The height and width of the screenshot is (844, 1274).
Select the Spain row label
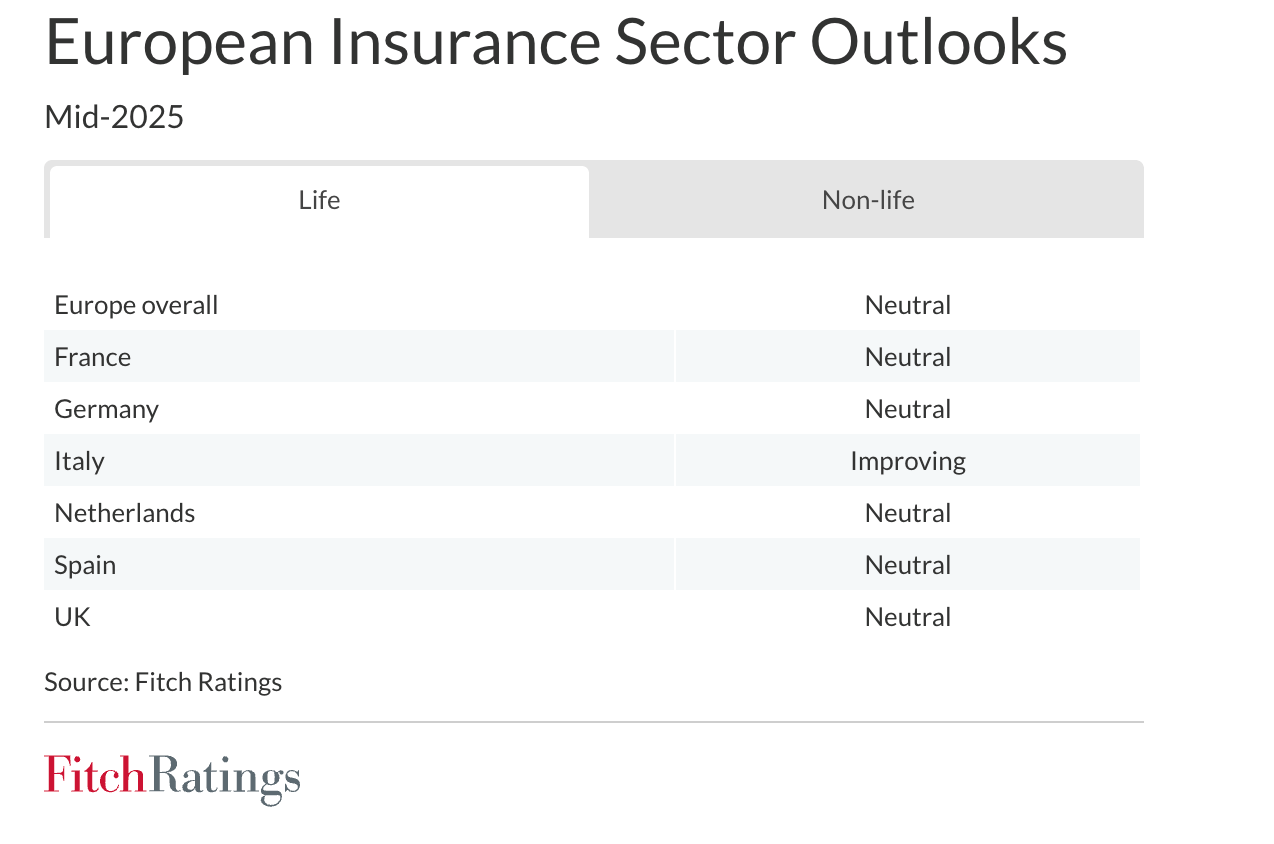pos(85,565)
